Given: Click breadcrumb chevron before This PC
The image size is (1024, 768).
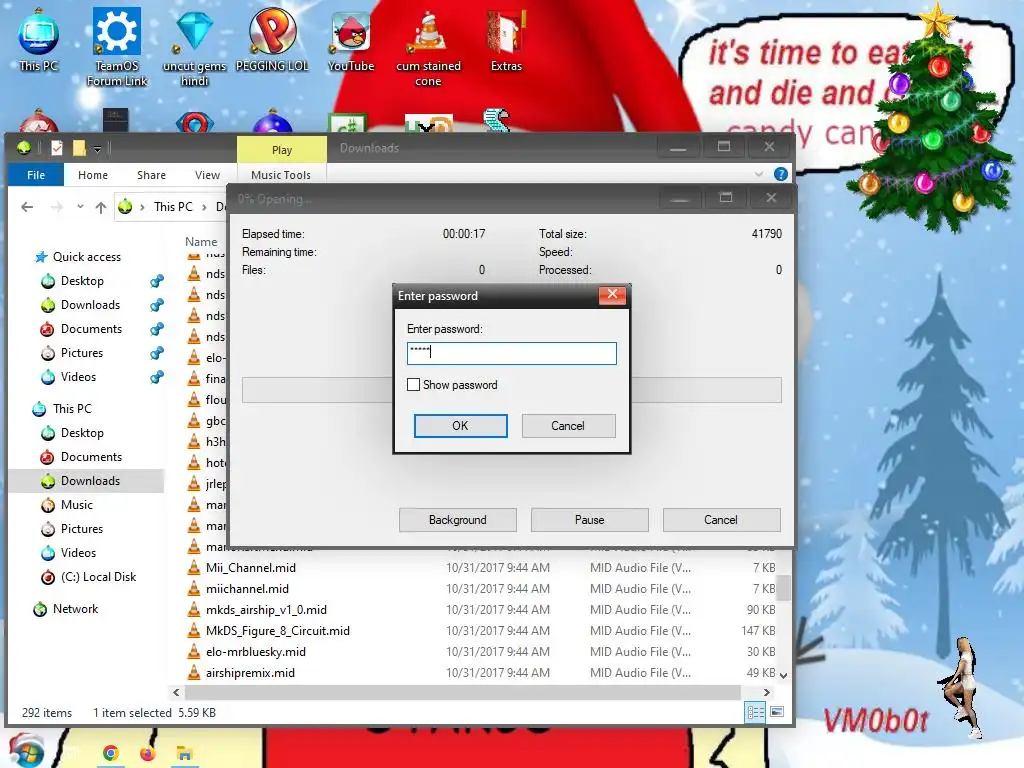Looking at the screenshot, I should pos(142,207).
